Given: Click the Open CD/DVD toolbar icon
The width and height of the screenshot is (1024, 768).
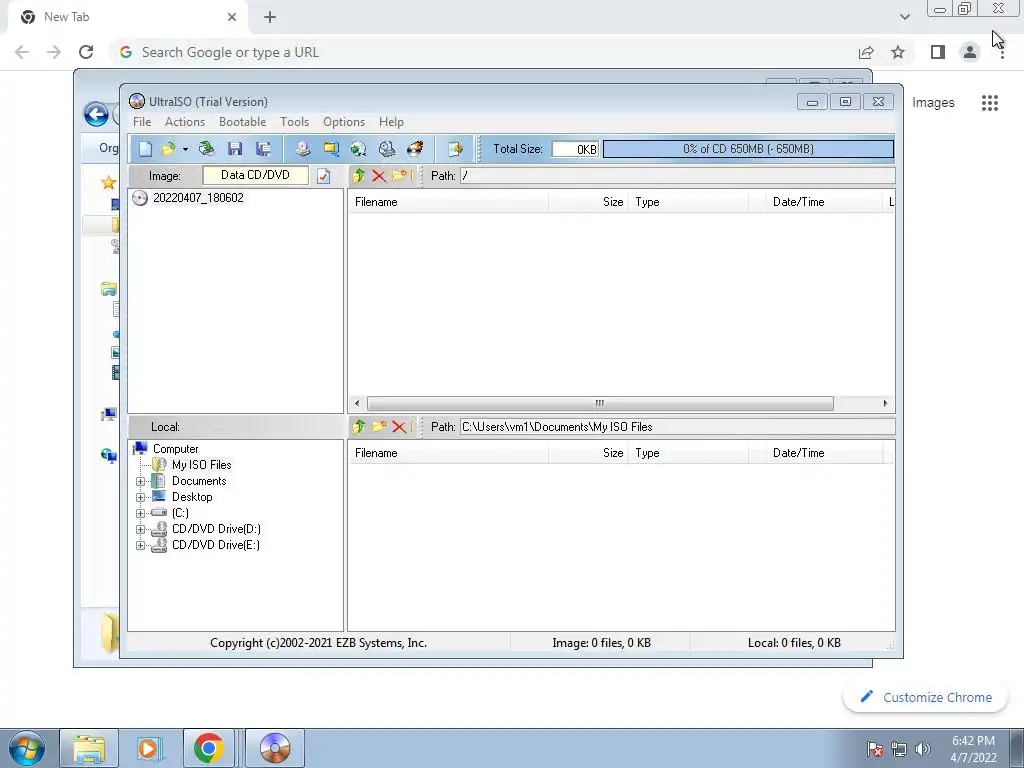Looking at the screenshot, I should click(x=206, y=149).
